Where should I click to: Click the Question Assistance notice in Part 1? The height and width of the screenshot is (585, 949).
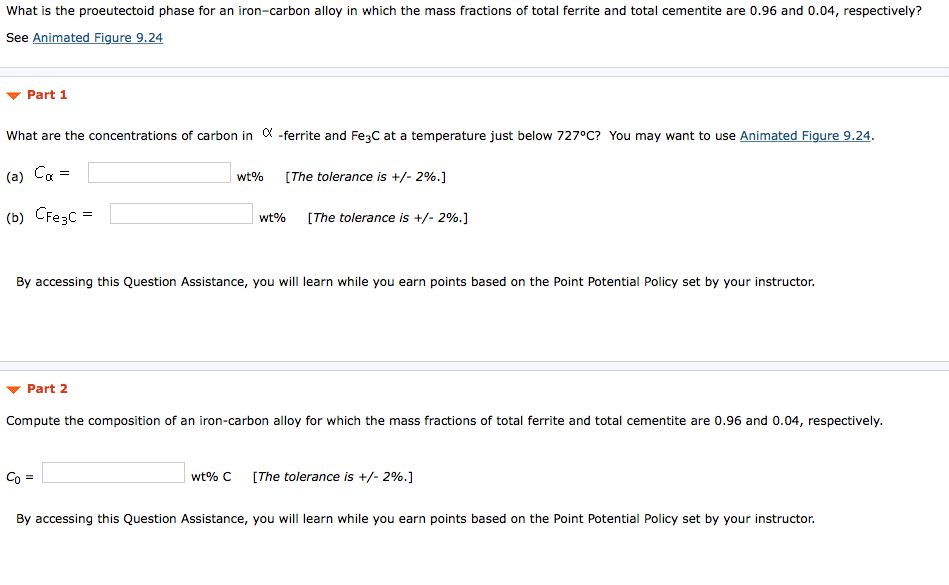coord(415,282)
